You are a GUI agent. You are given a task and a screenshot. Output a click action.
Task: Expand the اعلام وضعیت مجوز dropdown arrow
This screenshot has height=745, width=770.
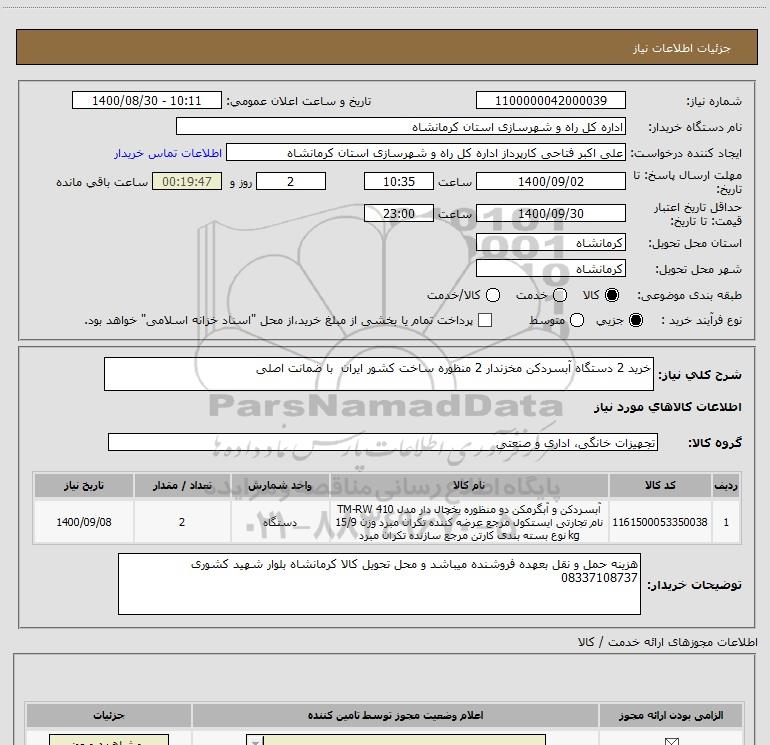(255, 741)
